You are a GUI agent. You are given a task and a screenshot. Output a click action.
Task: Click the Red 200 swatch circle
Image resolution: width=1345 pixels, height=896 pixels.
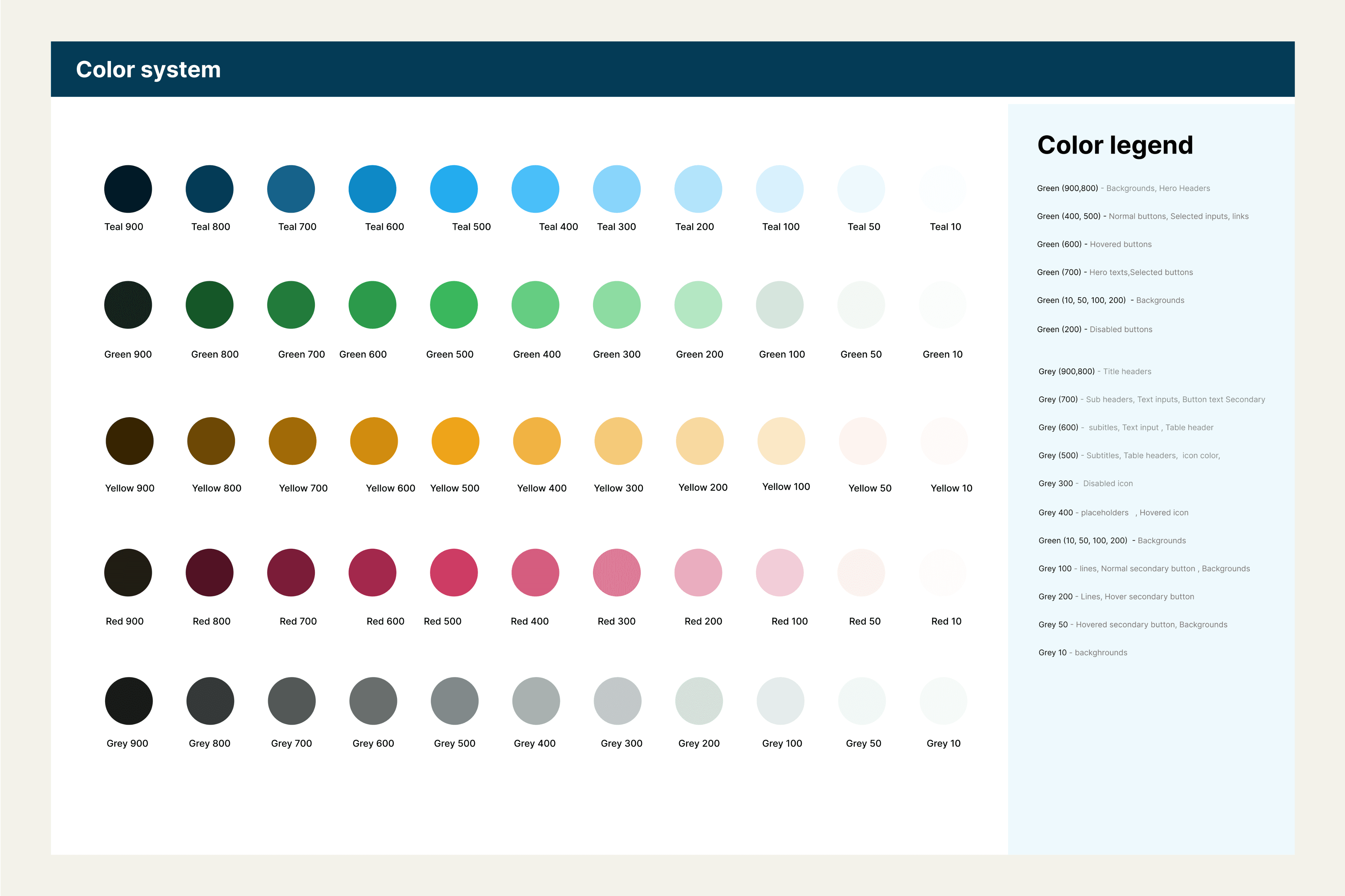click(698, 573)
